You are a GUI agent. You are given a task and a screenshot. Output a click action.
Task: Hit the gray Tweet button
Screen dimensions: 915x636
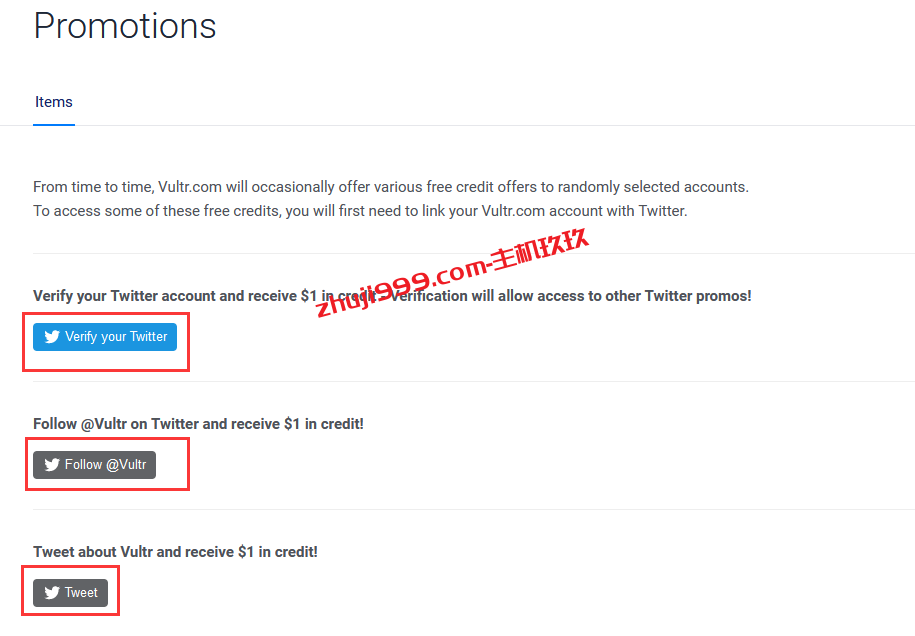point(71,593)
